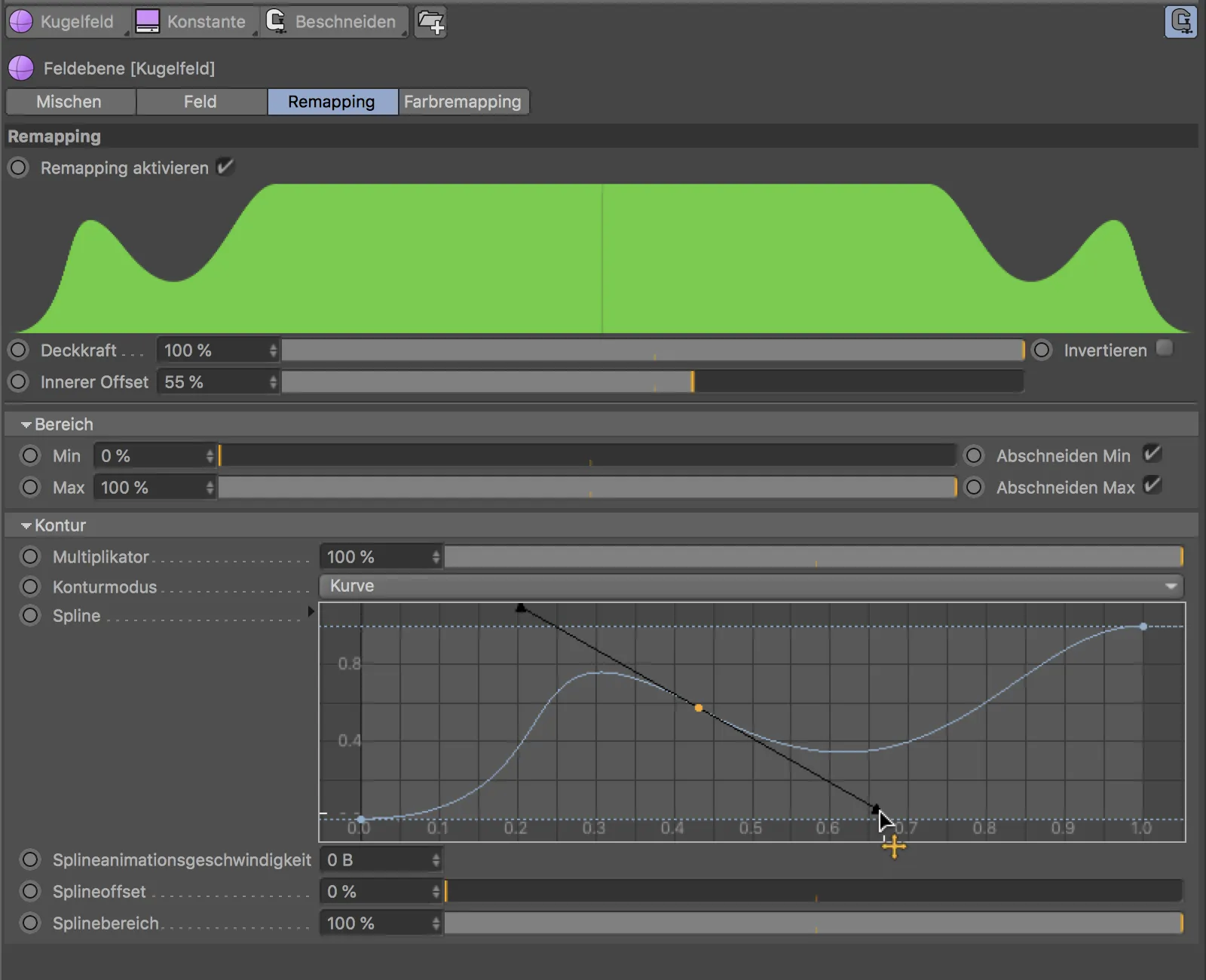Uncheck Abschneiden Max

(x=1152, y=485)
